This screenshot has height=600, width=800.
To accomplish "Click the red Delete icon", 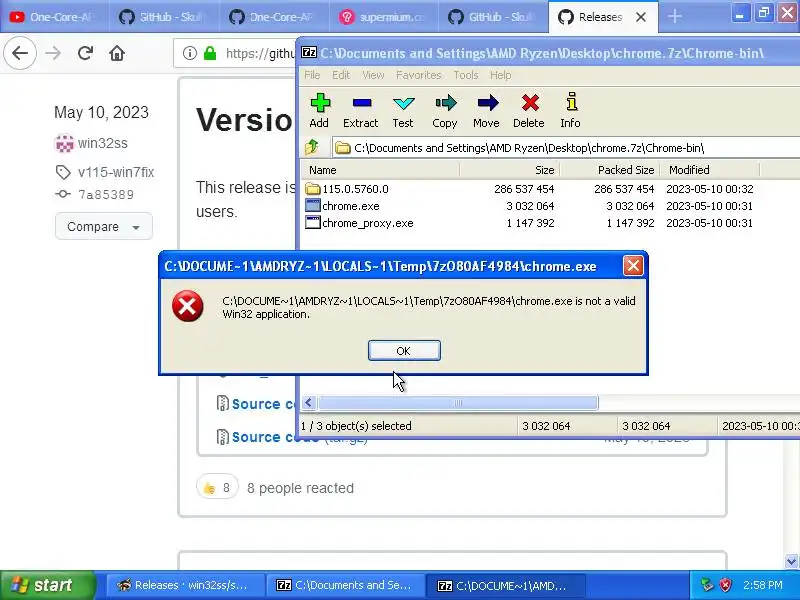I will [x=529, y=111].
